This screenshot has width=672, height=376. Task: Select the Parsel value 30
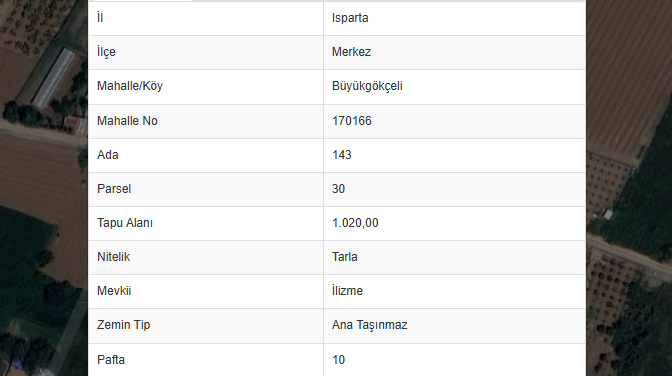(338, 189)
